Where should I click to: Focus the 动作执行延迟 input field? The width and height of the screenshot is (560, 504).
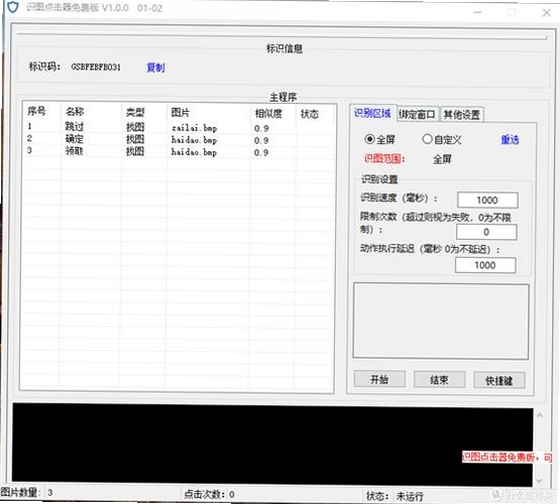pos(485,265)
